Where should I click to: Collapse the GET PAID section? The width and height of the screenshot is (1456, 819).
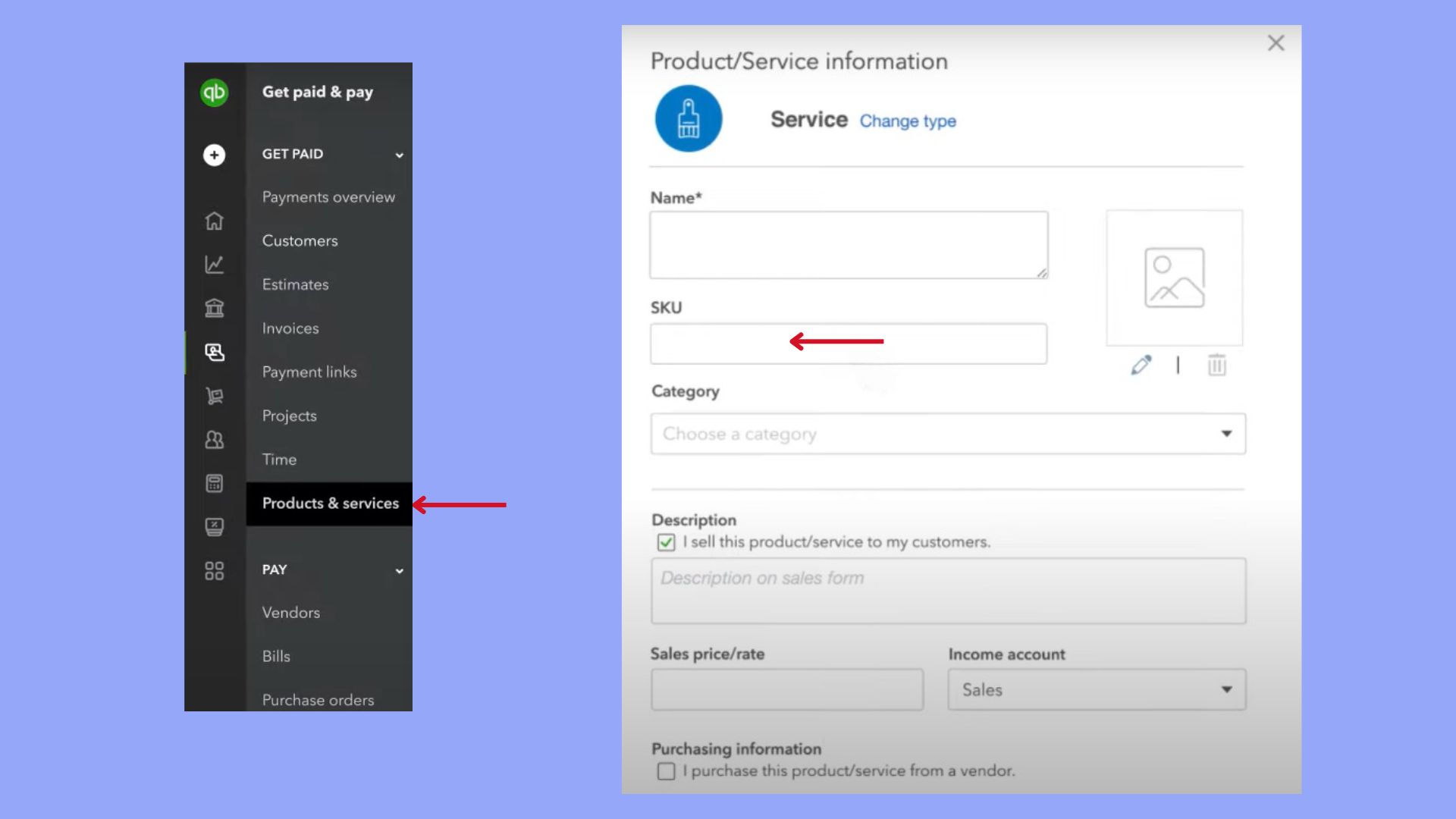[x=399, y=155]
